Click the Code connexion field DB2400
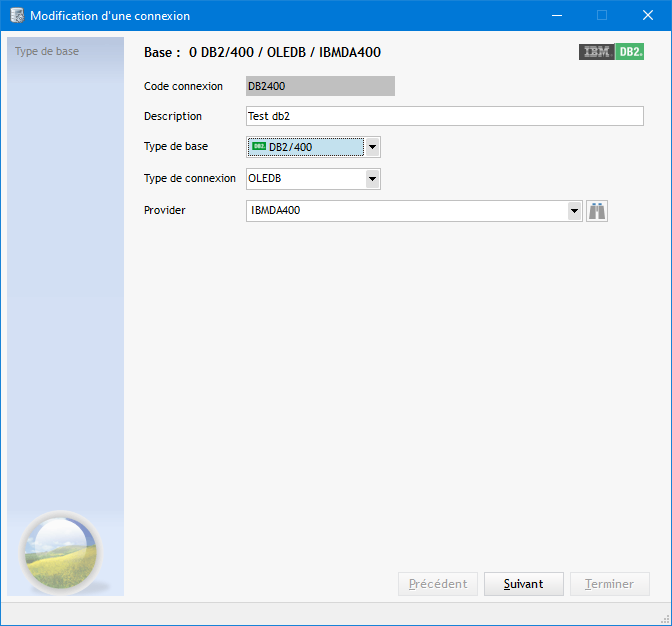672x626 pixels. pyautogui.click(x=320, y=86)
